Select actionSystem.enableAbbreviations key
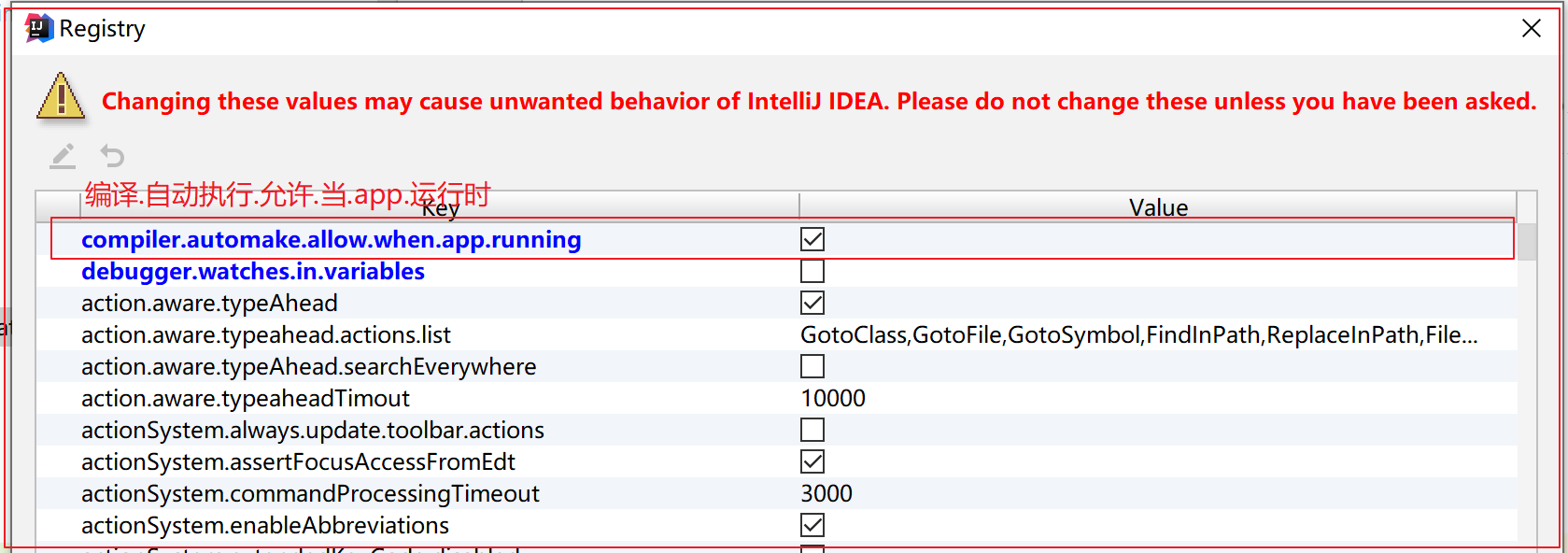The height and width of the screenshot is (553, 1568). pyautogui.click(x=265, y=526)
